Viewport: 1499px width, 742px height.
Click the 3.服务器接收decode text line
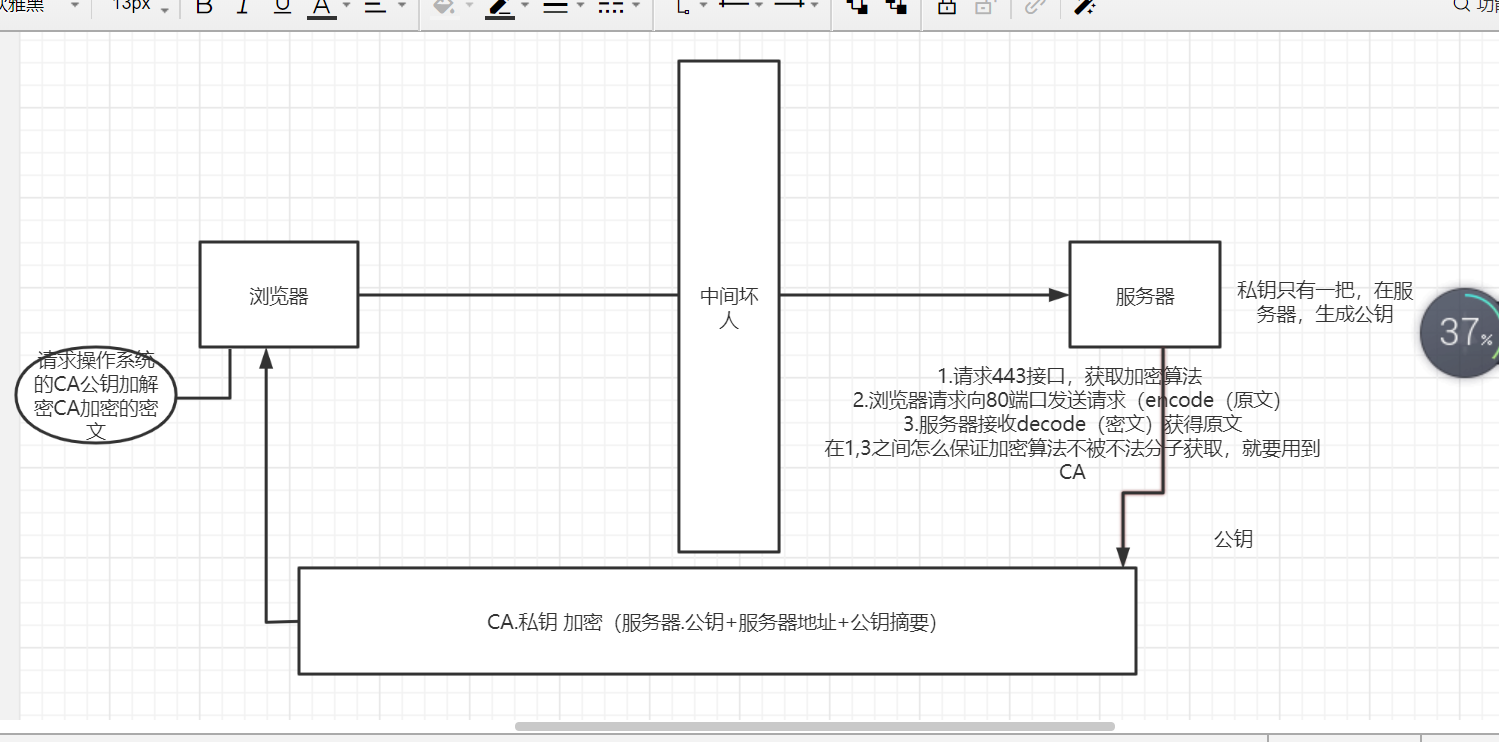1072,424
